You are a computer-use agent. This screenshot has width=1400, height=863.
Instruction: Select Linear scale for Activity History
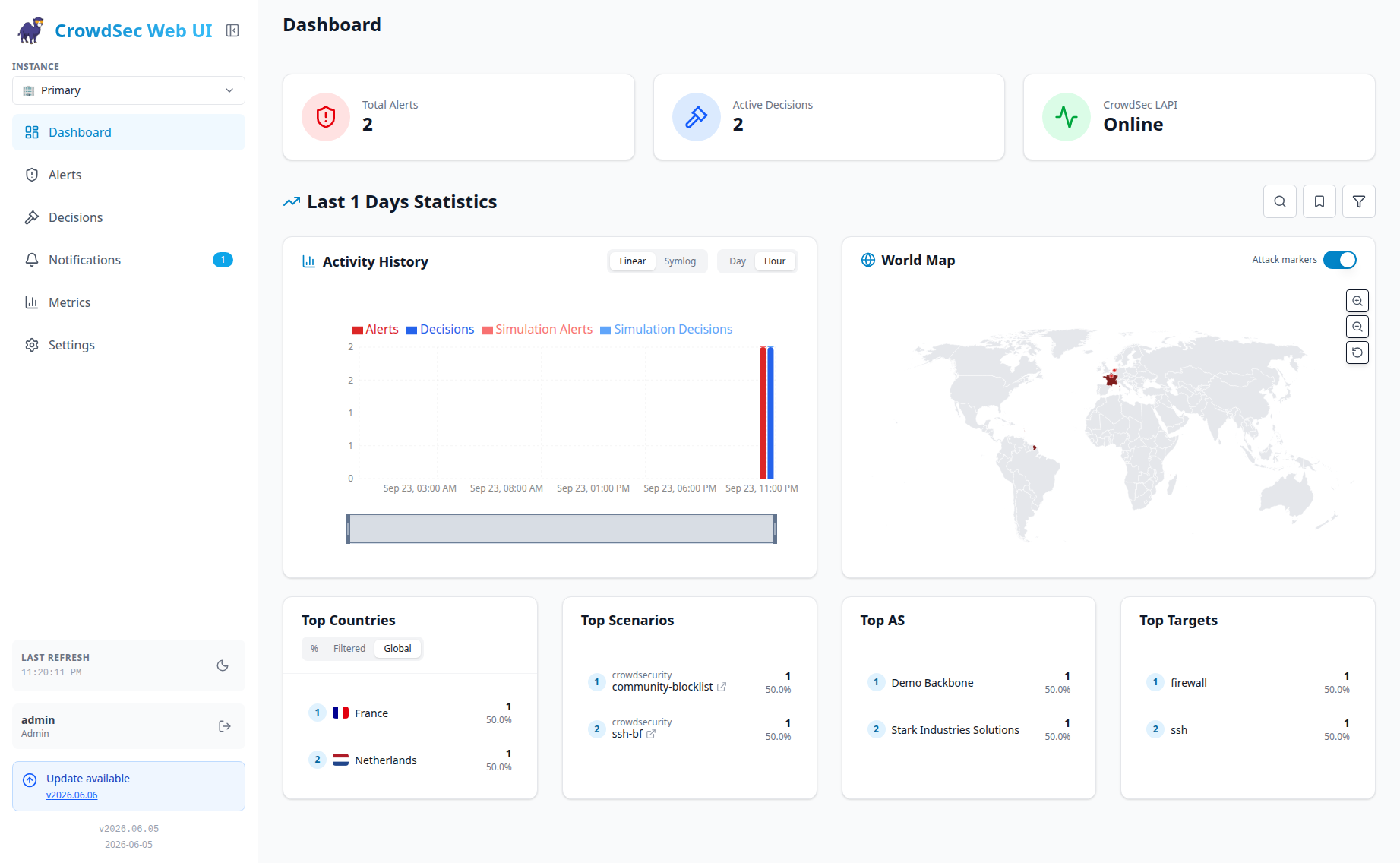[x=633, y=261]
